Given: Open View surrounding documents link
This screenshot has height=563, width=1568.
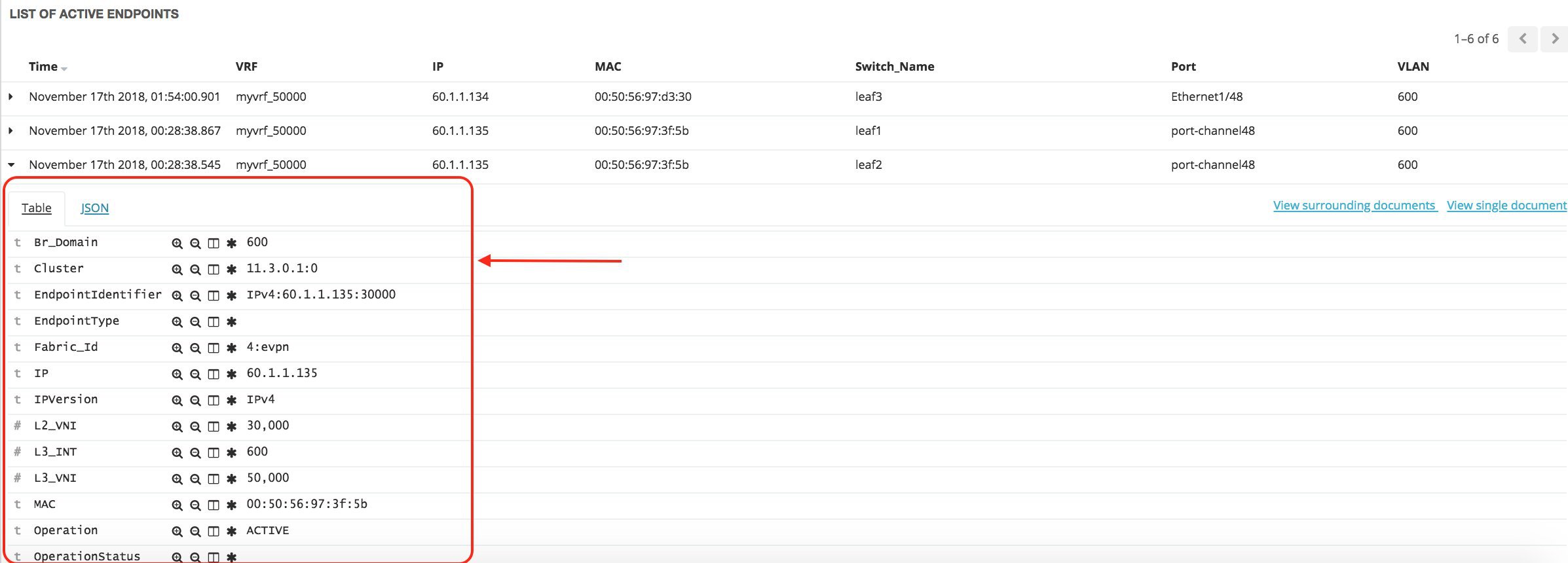Looking at the screenshot, I should 1354,206.
